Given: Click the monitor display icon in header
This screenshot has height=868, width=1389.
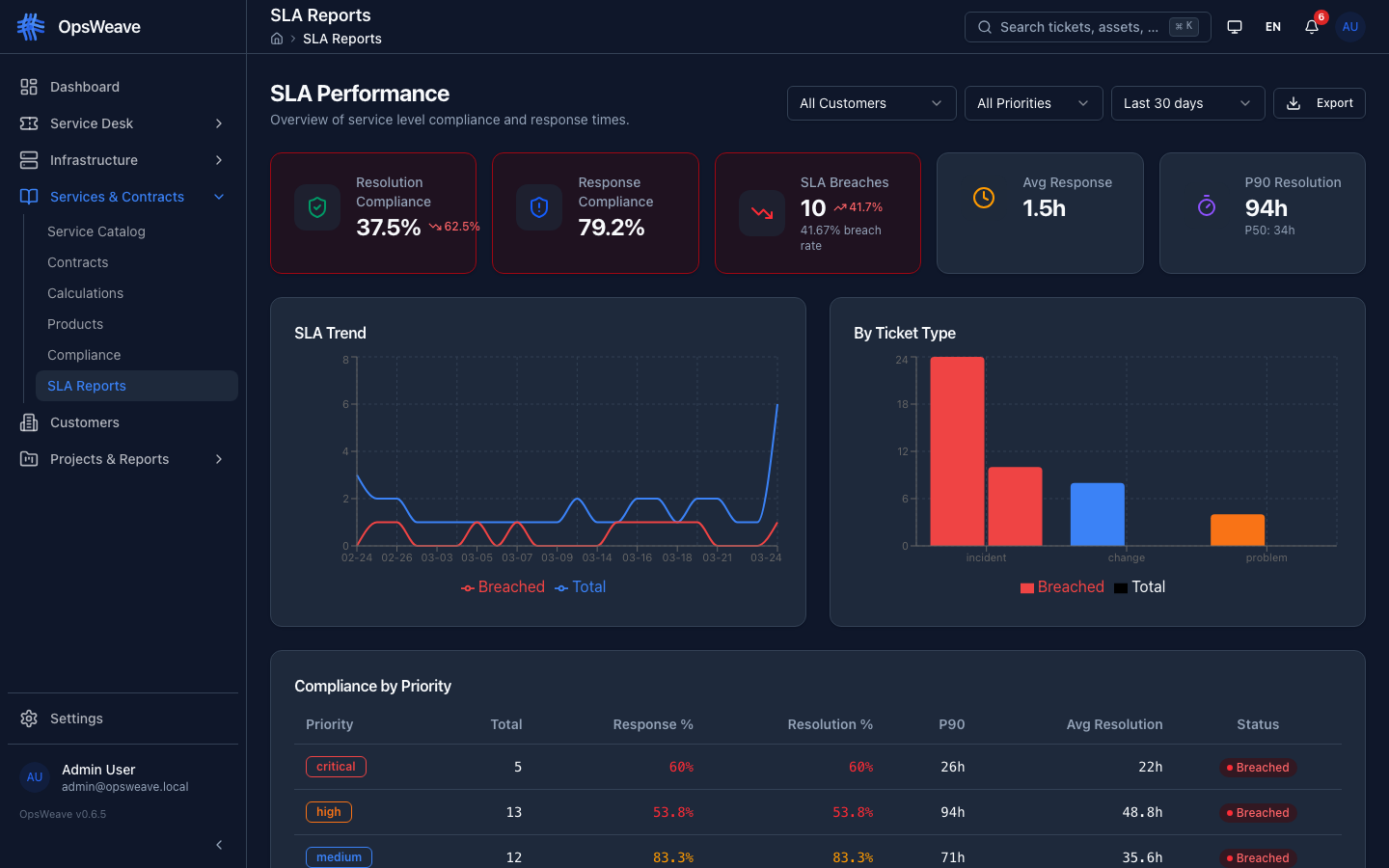Looking at the screenshot, I should pyautogui.click(x=1235, y=27).
